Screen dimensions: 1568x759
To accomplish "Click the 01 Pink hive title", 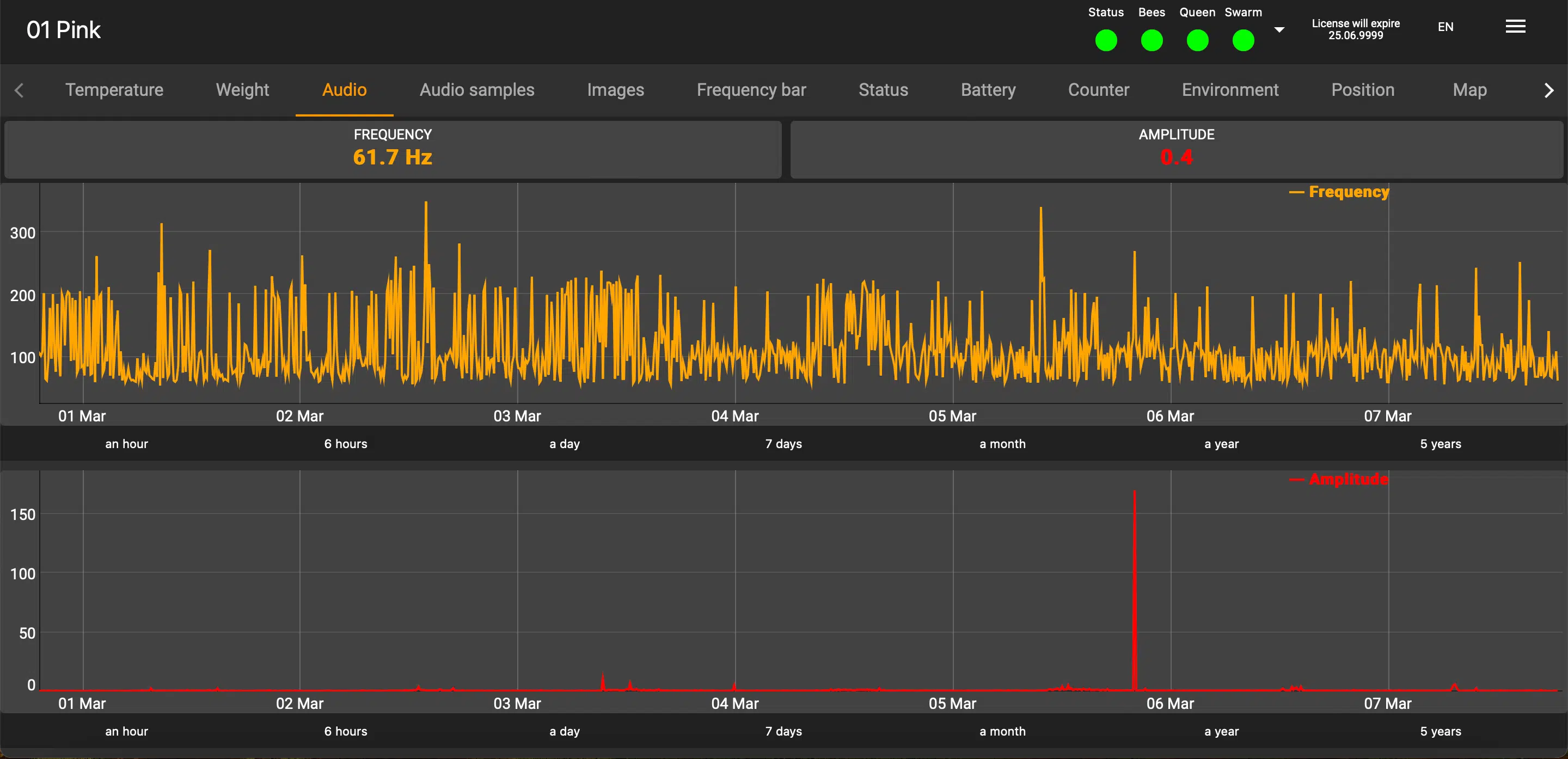I will 63,30.
